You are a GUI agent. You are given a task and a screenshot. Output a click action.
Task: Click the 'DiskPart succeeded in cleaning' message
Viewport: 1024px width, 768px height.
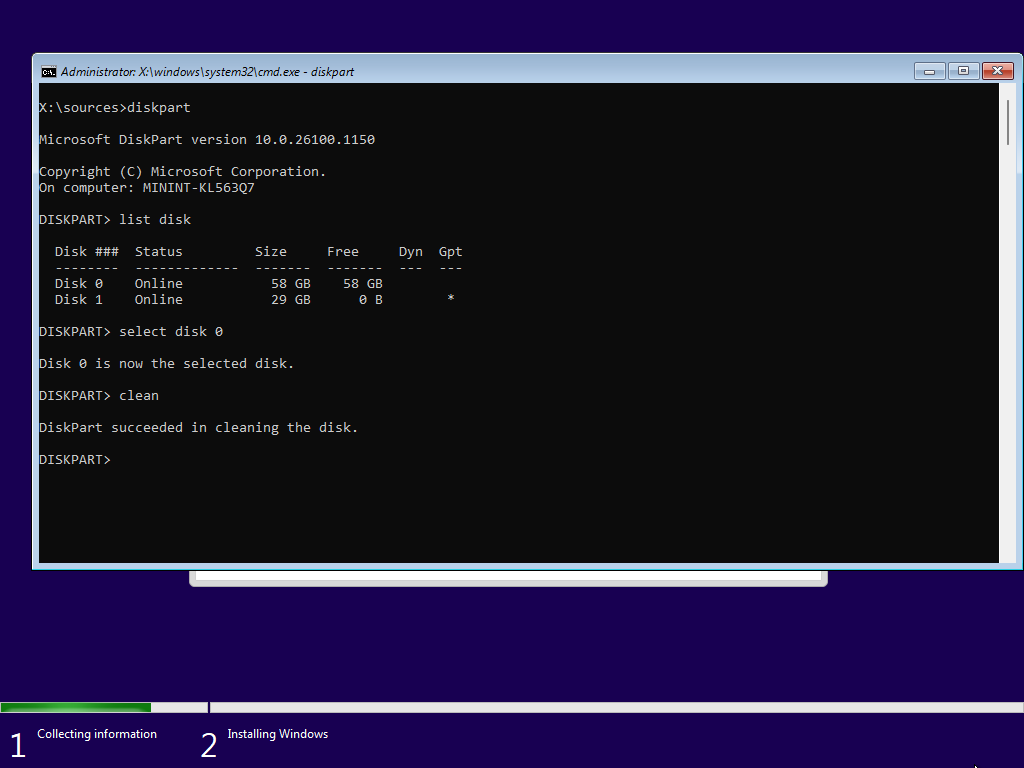pos(199,428)
